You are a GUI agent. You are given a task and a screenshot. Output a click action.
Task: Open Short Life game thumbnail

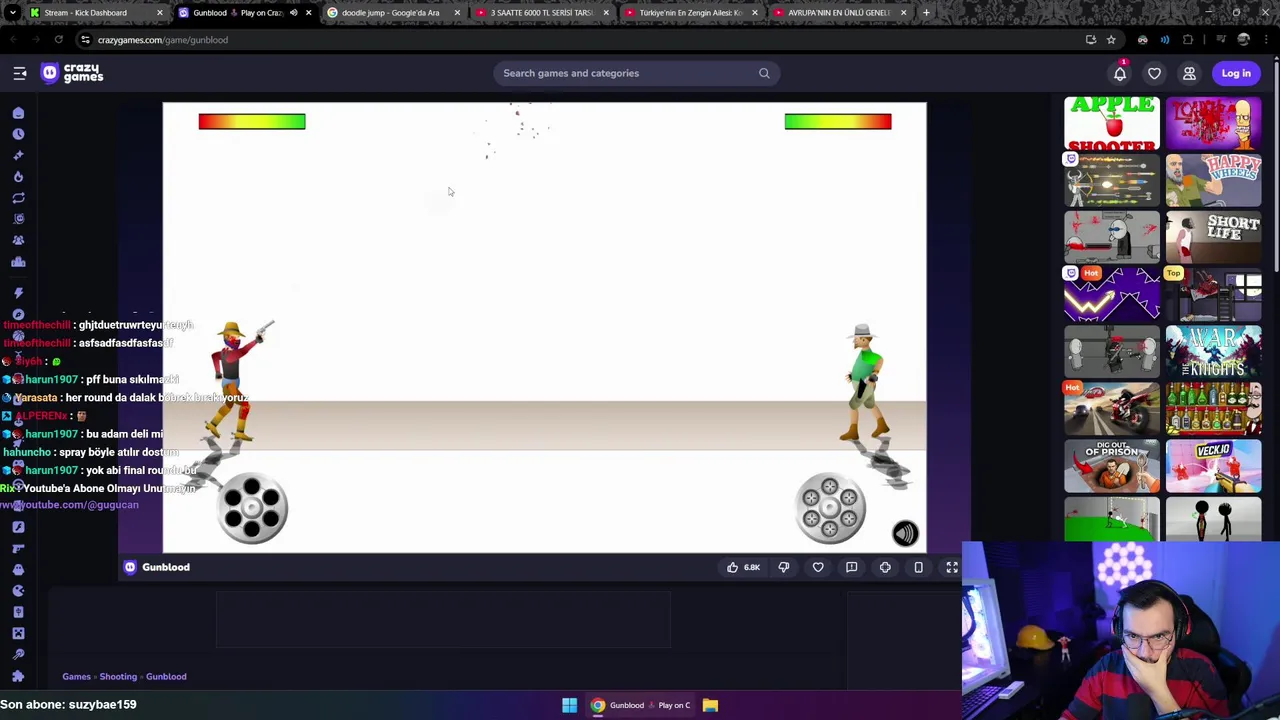click(x=1213, y=237)
